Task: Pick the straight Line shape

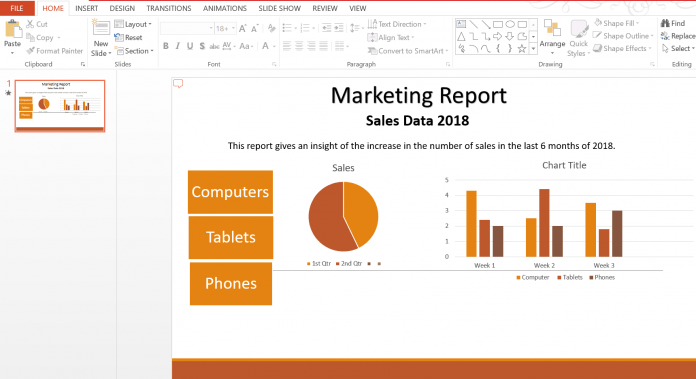Action: coord(474,24)
